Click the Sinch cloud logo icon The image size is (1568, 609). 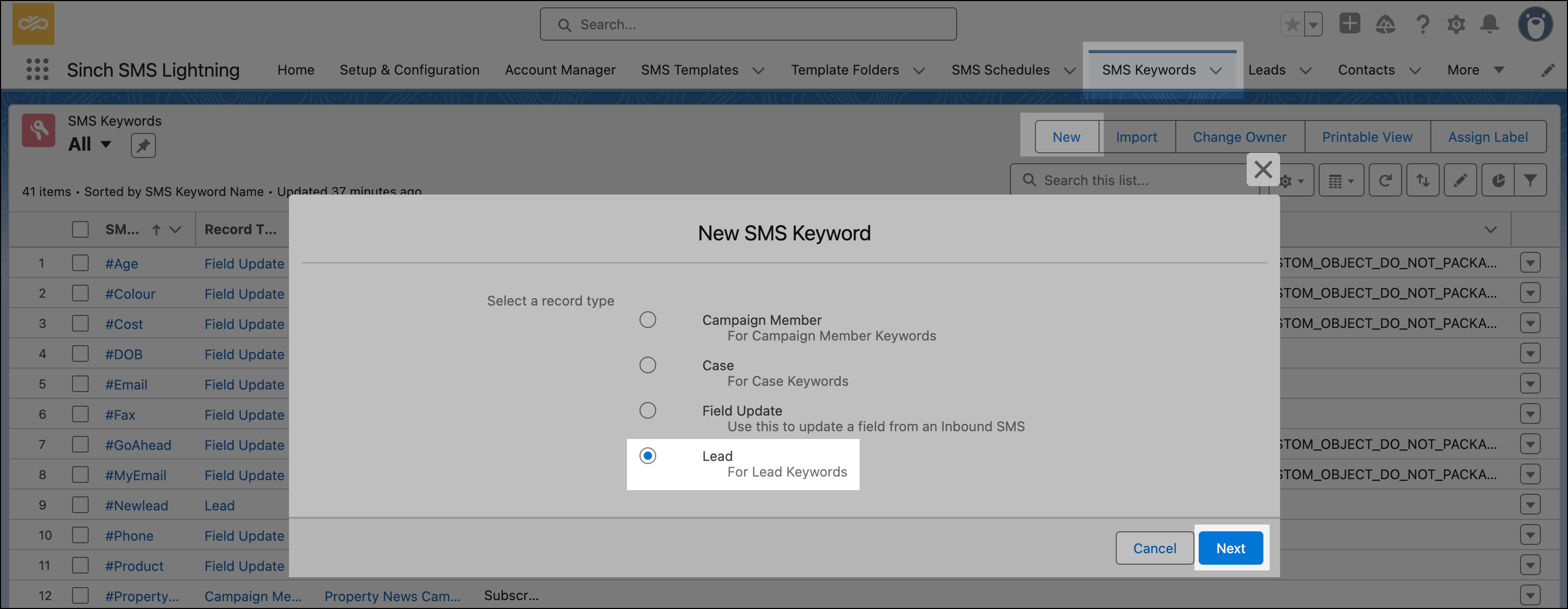pos(33,25)
